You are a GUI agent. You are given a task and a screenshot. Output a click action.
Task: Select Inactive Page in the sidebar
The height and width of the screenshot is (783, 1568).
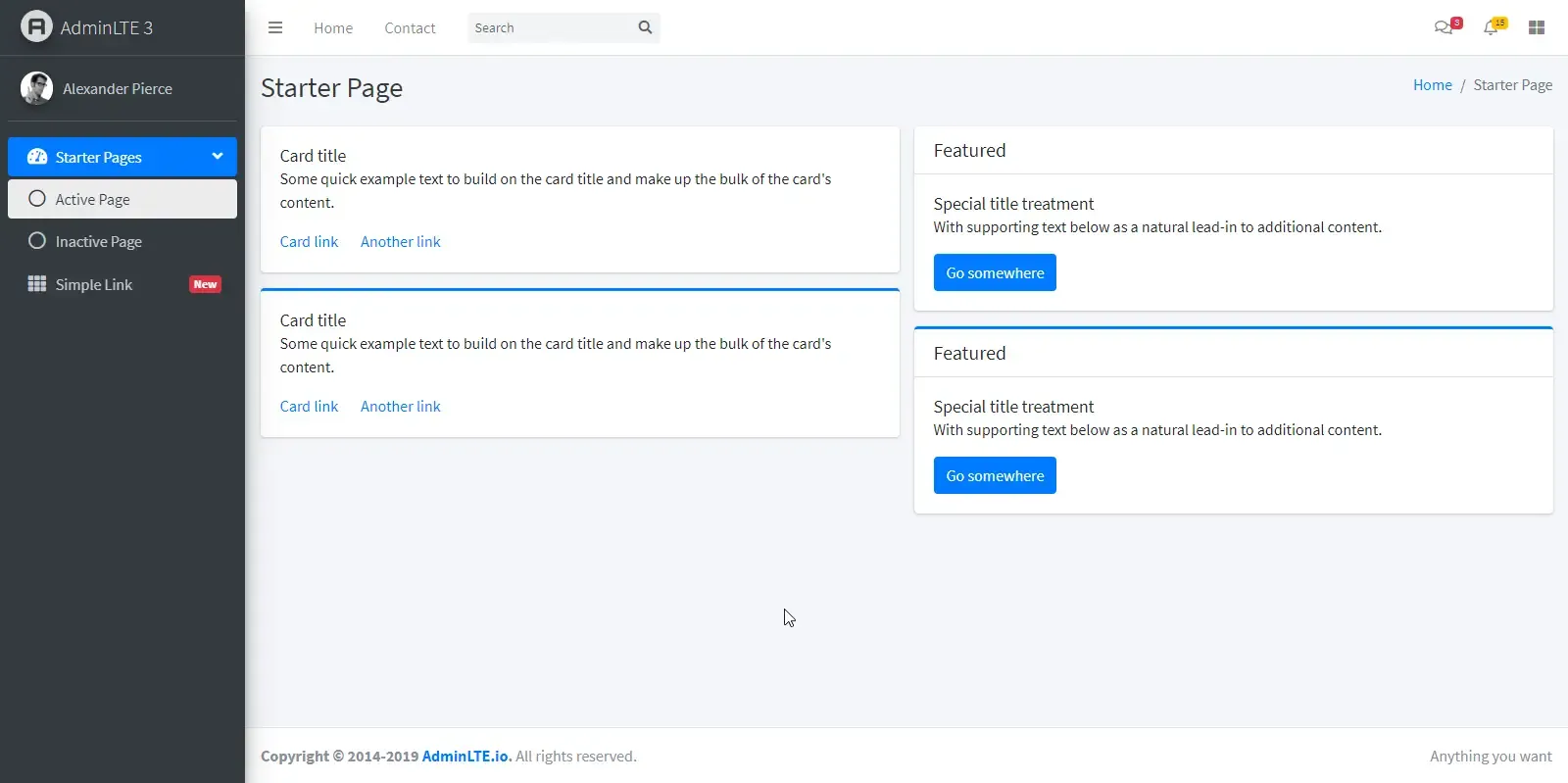point(122,241)
